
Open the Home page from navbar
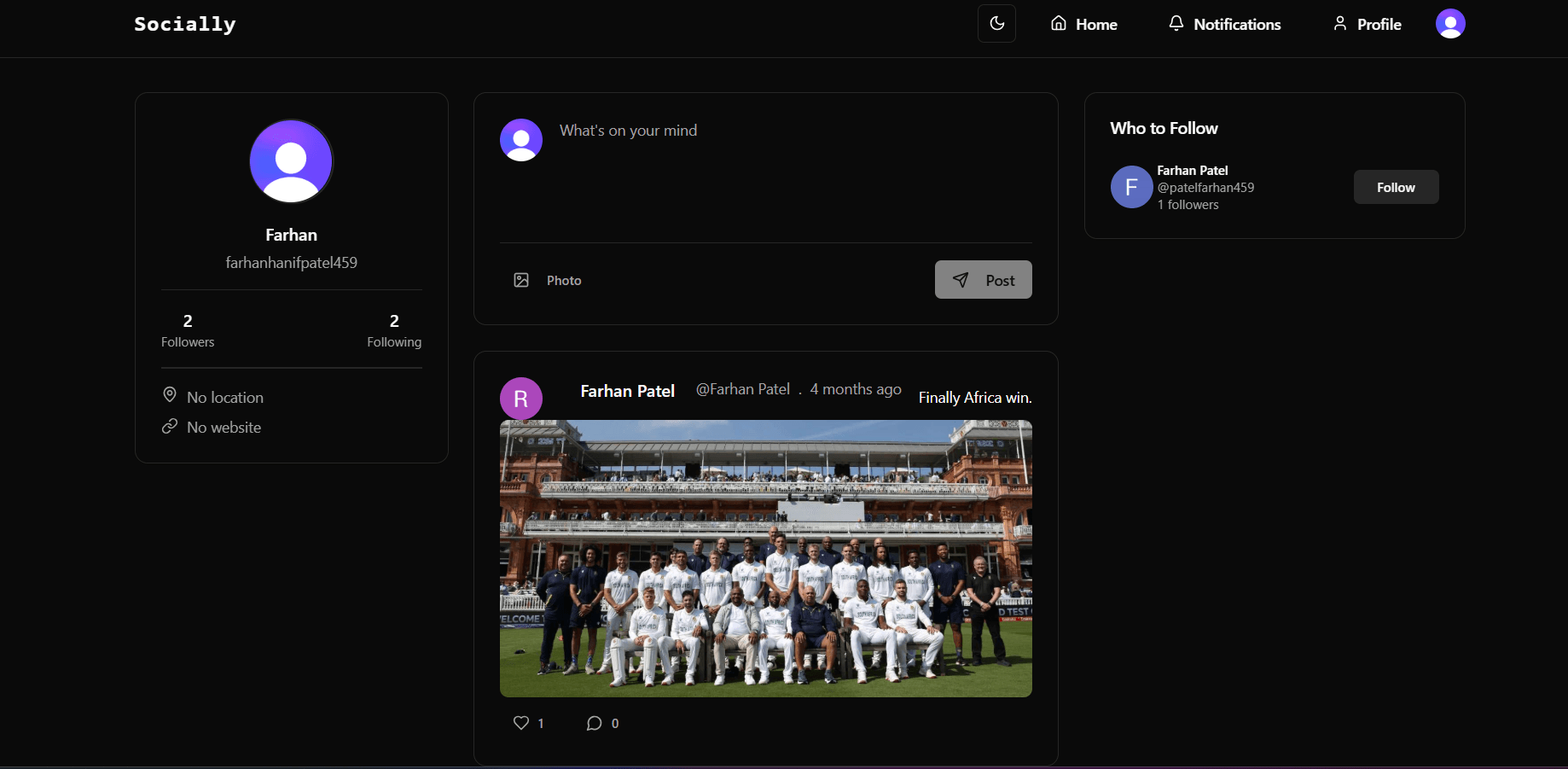[x=1083, y=25]
